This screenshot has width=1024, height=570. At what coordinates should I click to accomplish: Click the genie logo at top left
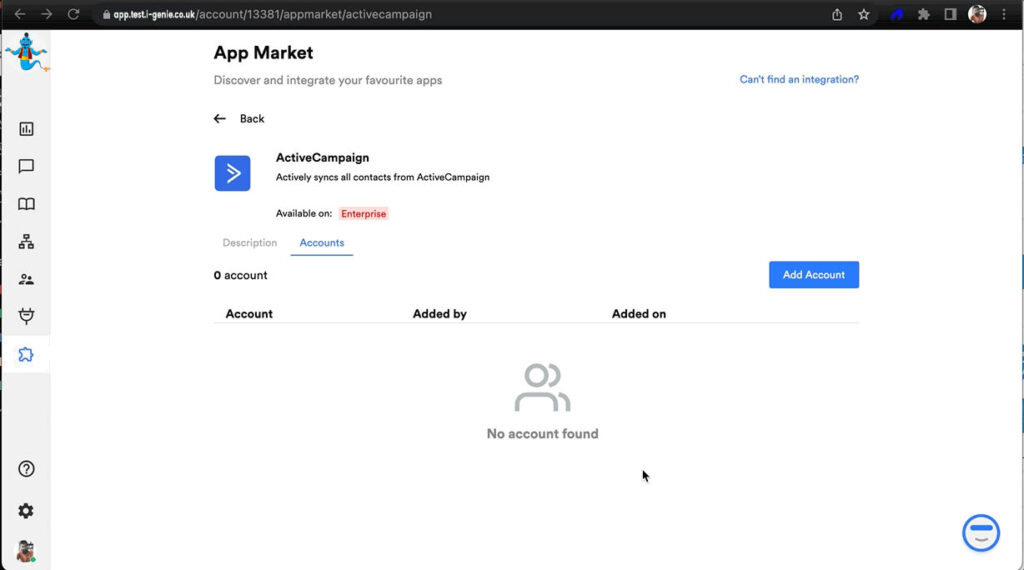24,53
